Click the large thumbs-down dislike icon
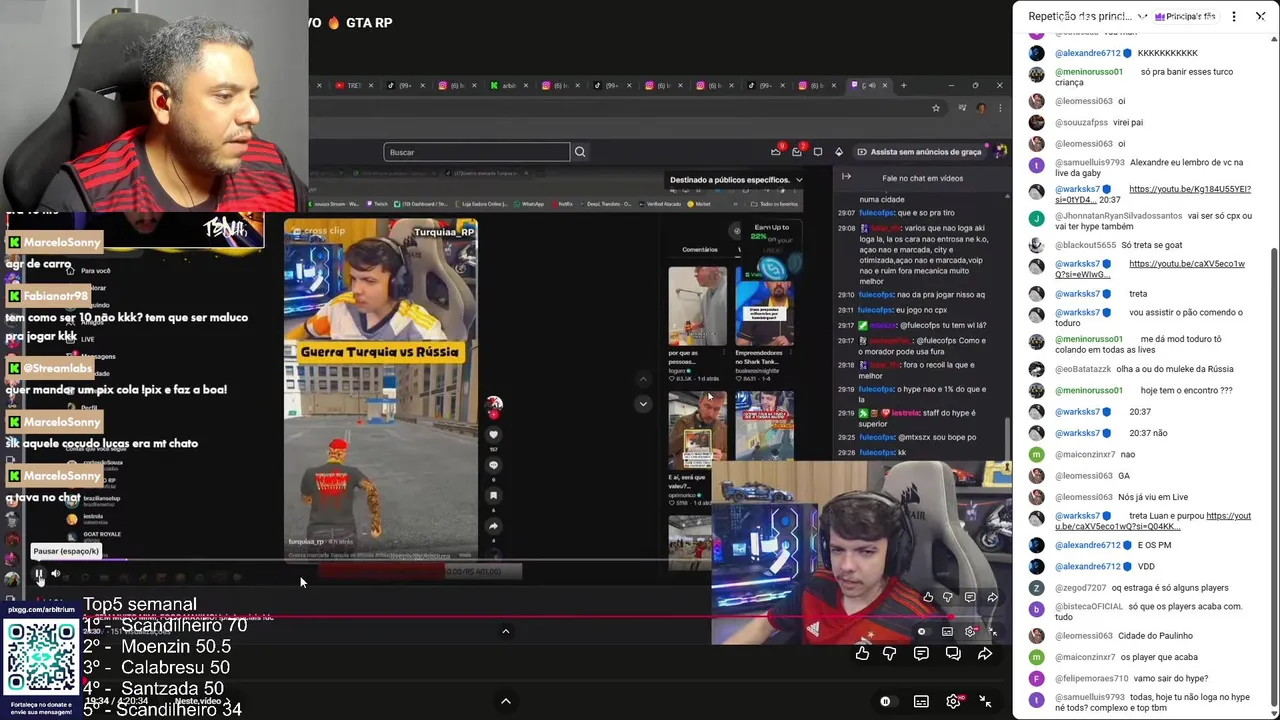Image resolution: width=1280 pixels, height=720 pixels. pyautogui.click(x=890, y=653)
